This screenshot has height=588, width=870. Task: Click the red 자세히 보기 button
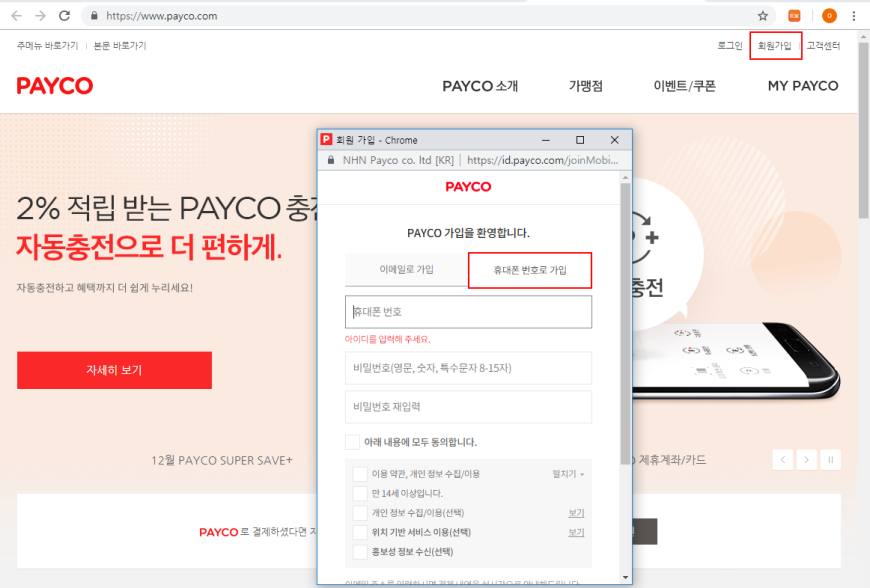pos(114,370)
